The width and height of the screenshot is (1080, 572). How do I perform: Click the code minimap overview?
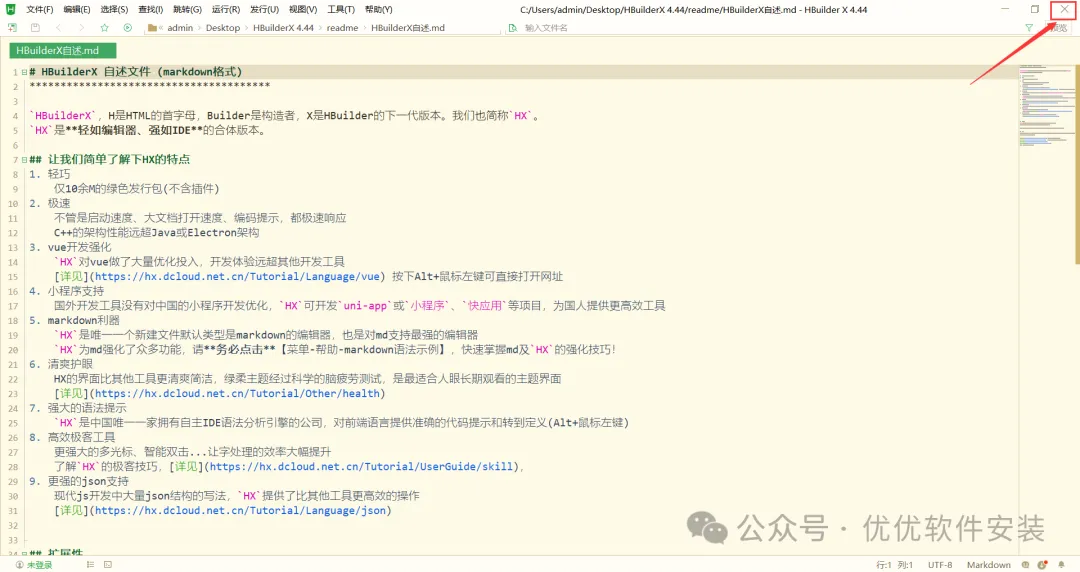(1046, 105)
